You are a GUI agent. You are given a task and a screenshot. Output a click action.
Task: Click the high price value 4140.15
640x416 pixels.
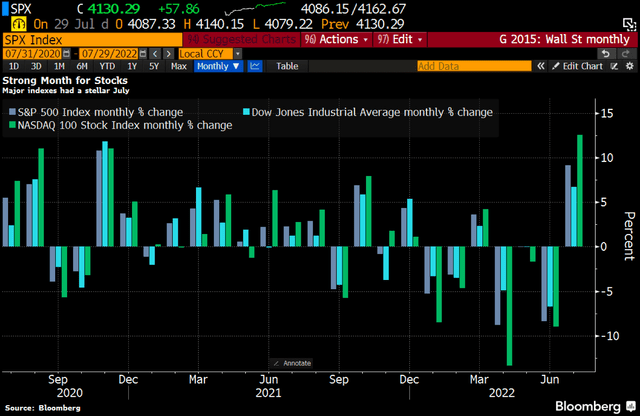[220, 24]
